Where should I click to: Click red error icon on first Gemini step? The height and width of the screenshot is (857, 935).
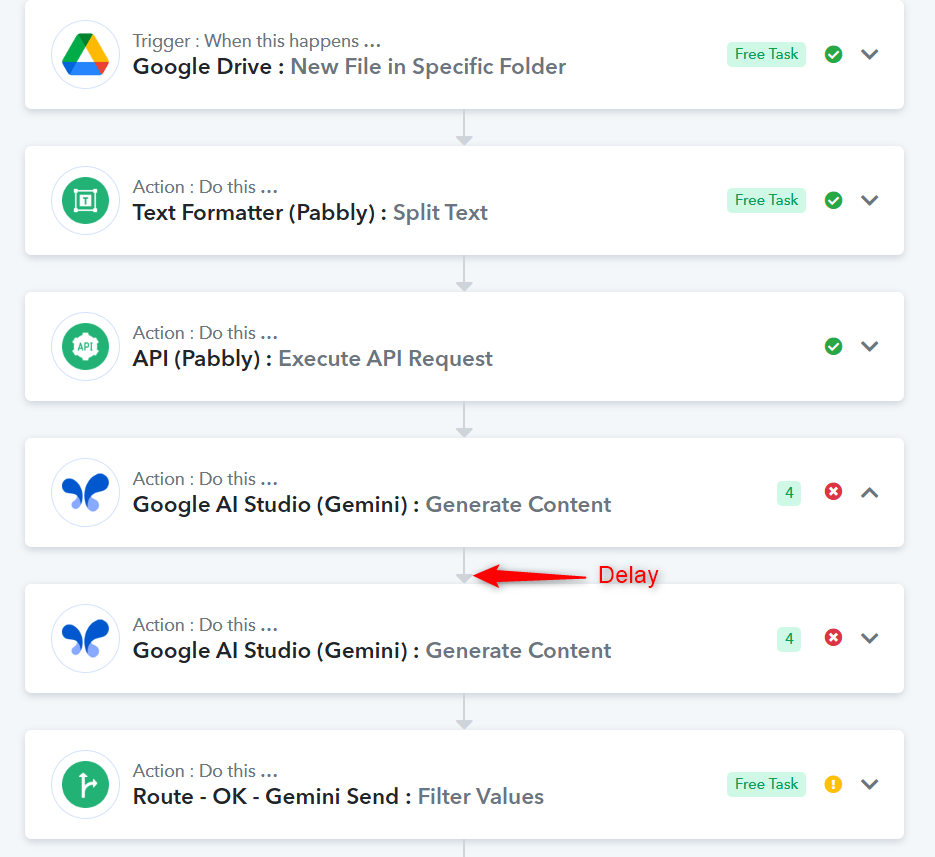pyautogui.click(x=833, y=491)
